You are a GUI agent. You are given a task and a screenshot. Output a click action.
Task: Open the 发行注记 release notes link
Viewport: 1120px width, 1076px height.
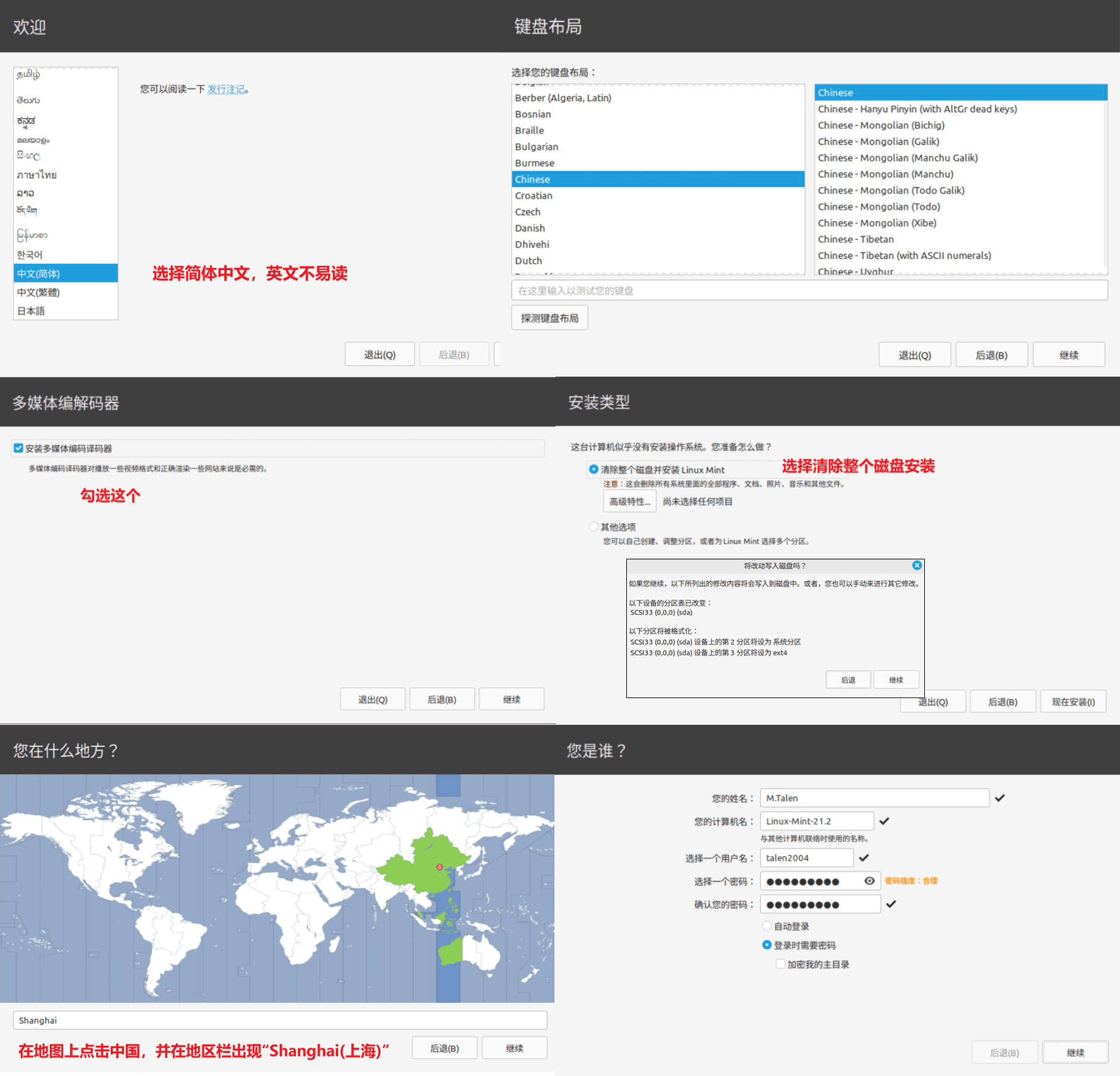click(x=225, y=89)
